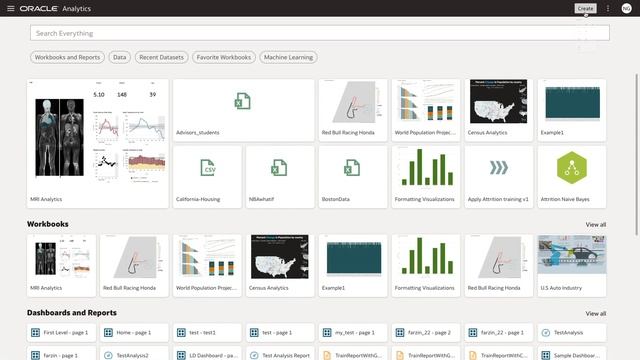Screen dimensions: 640x360
Task: Click the dashboard icon beside Sample Dashboar...
Action: (546, 356)
